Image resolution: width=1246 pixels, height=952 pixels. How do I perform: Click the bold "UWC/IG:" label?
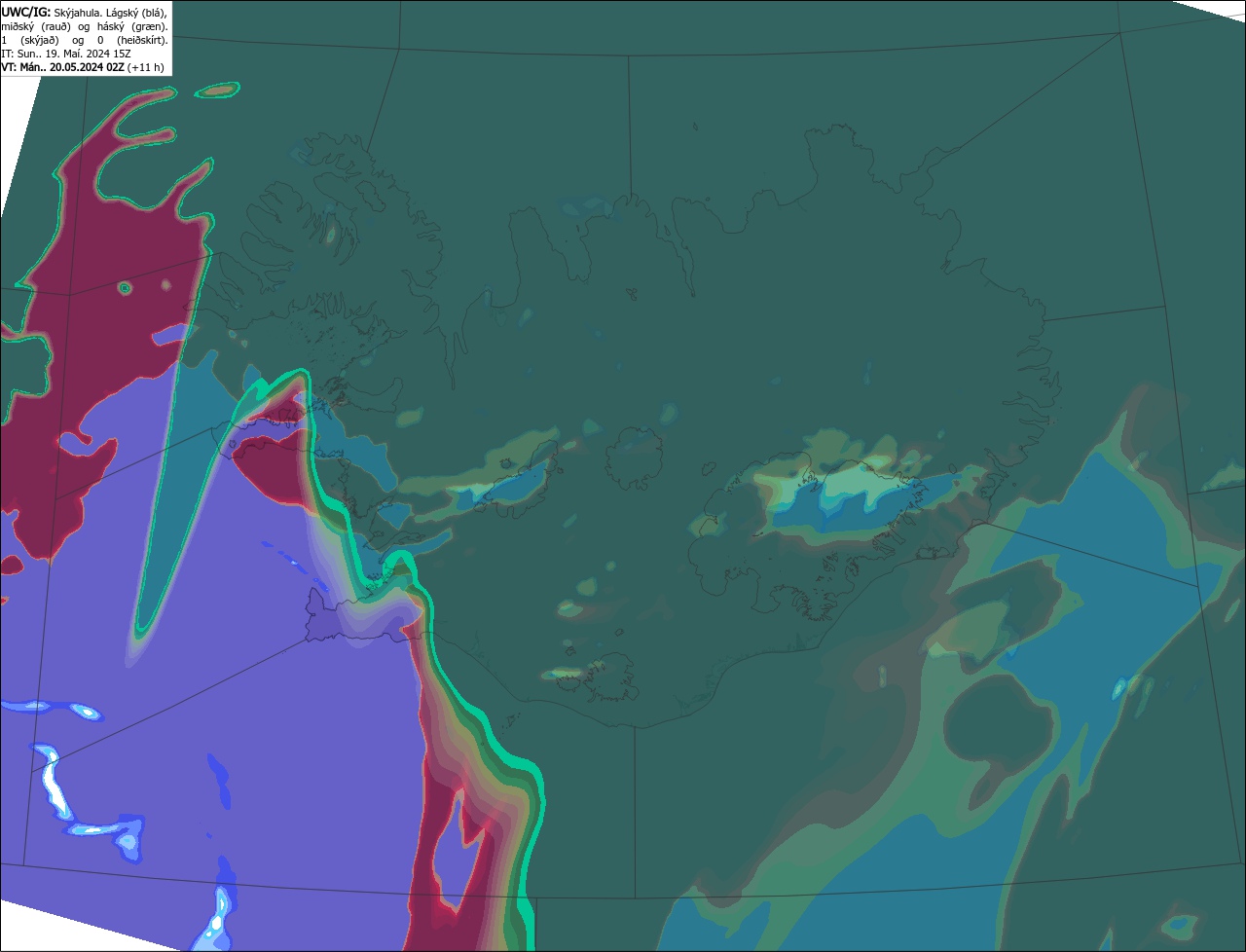26,13
